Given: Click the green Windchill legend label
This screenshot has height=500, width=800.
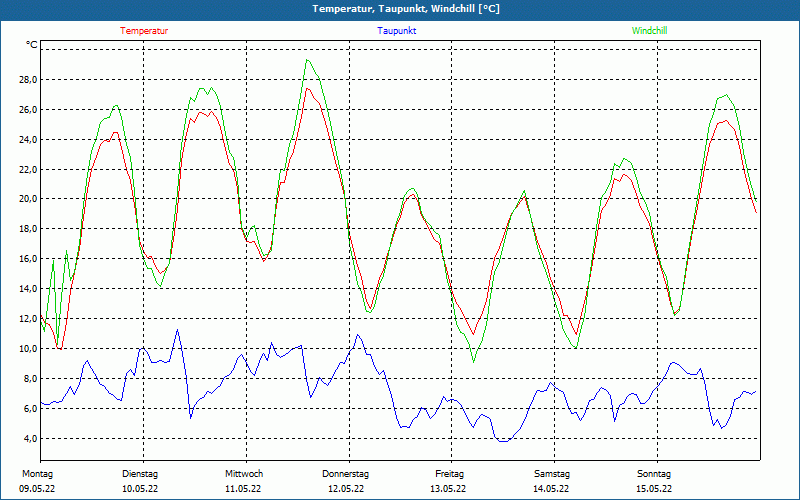Looking at the screenshot, I should click(649, 31).
